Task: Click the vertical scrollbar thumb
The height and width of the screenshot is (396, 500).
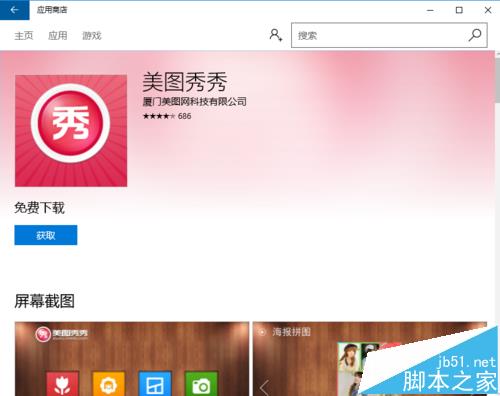Action: pos(498,80)
